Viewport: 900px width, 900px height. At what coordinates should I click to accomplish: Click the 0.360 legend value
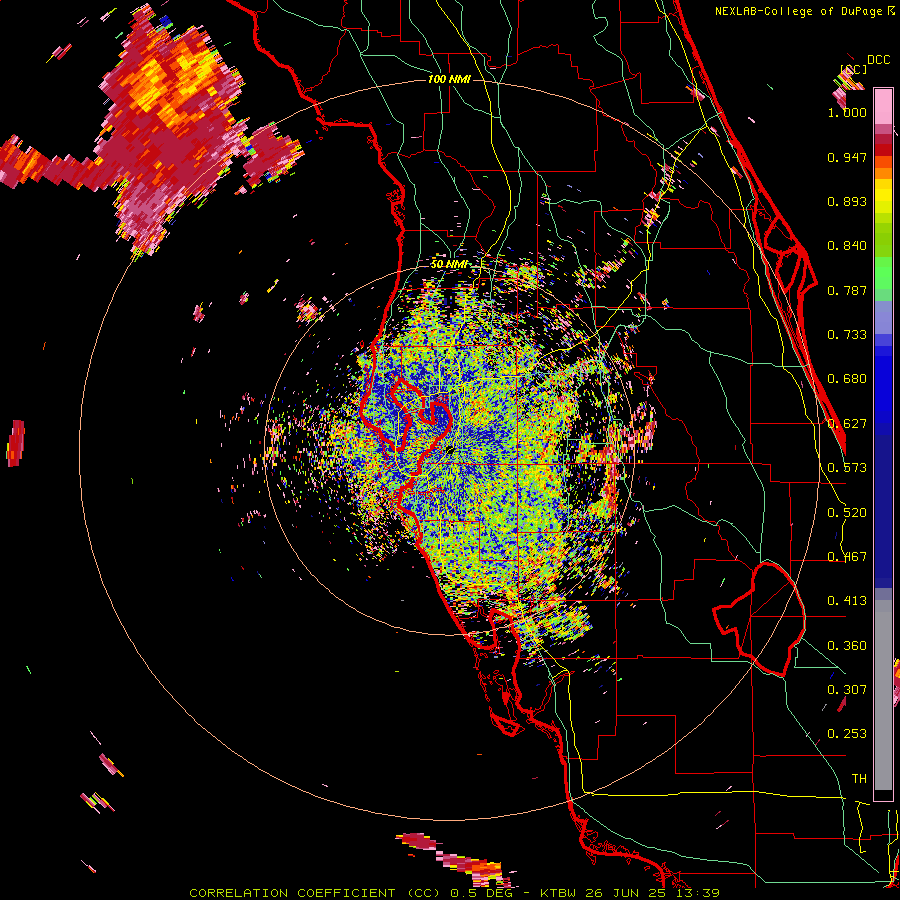[x=847, y=646]
